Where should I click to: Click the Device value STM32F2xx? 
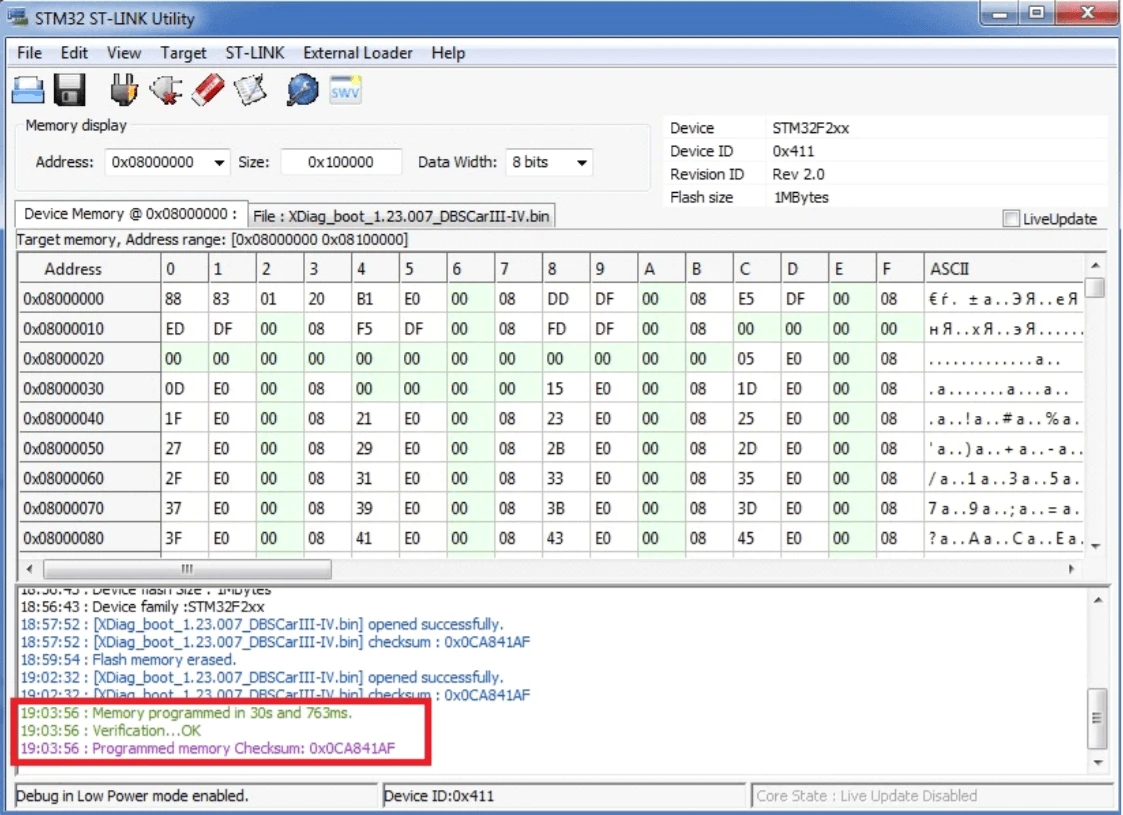tap(810, 128)
